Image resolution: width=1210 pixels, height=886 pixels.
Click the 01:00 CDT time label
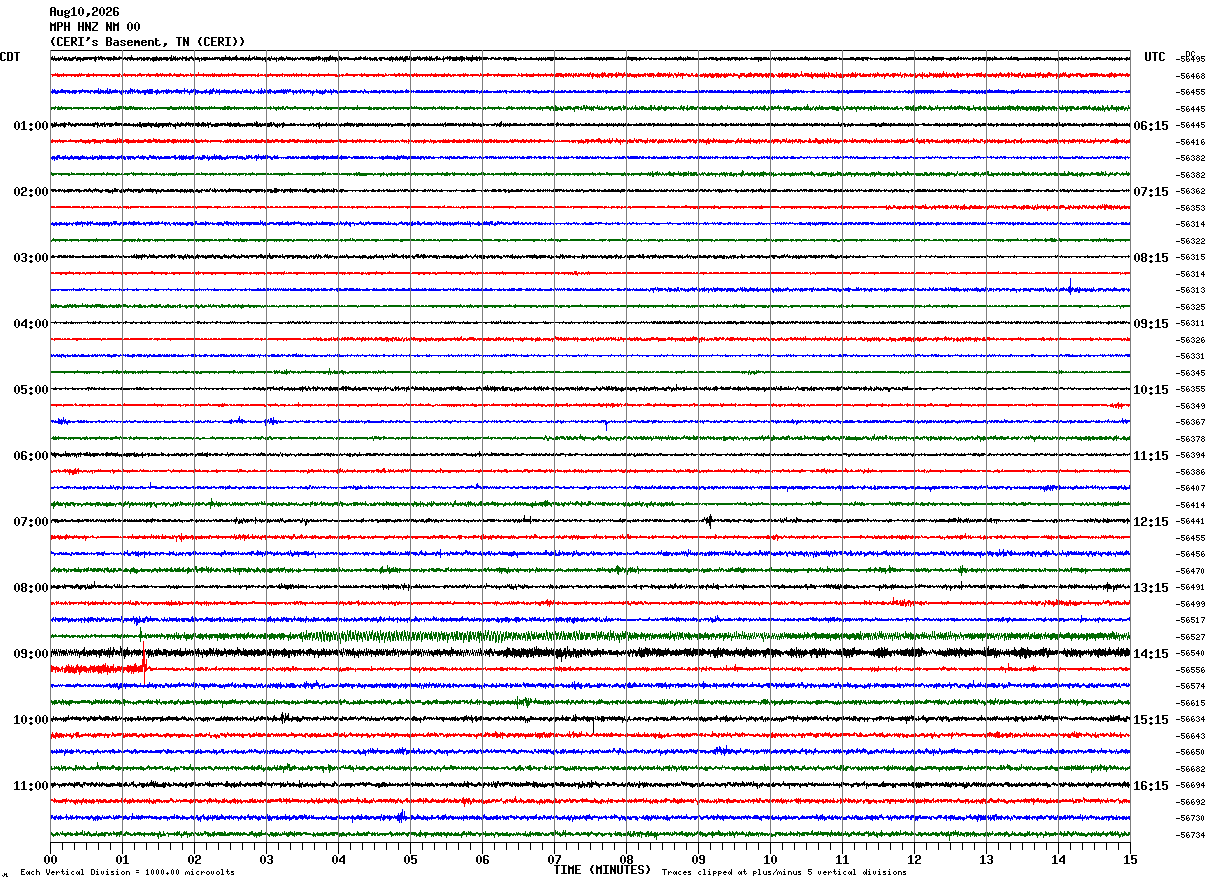[x=31, y=126]
